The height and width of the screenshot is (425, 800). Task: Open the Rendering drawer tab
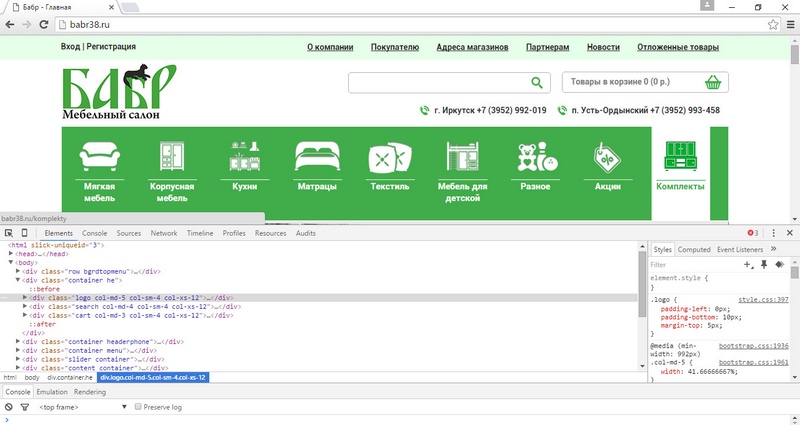coord(90,392)
